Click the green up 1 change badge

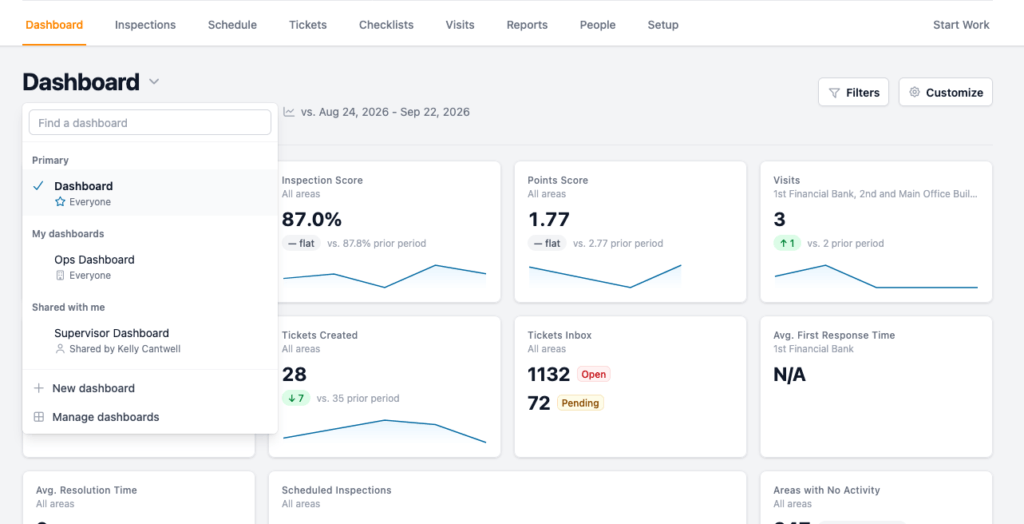coord(787,243)
